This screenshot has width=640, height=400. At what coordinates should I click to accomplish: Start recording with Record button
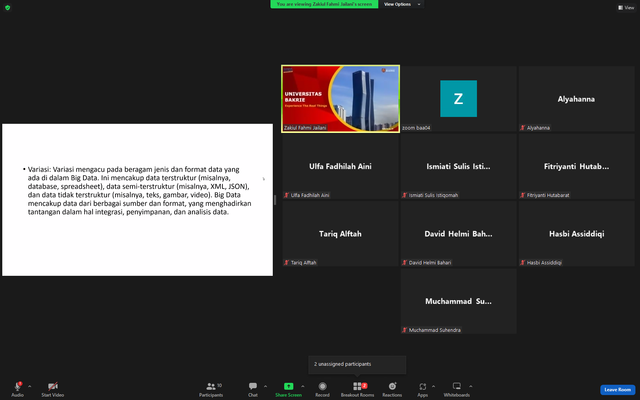tap(322, 389)
